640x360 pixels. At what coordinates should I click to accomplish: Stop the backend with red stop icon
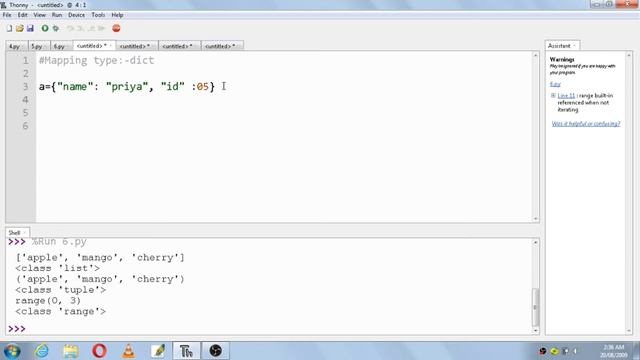[116, 28]
